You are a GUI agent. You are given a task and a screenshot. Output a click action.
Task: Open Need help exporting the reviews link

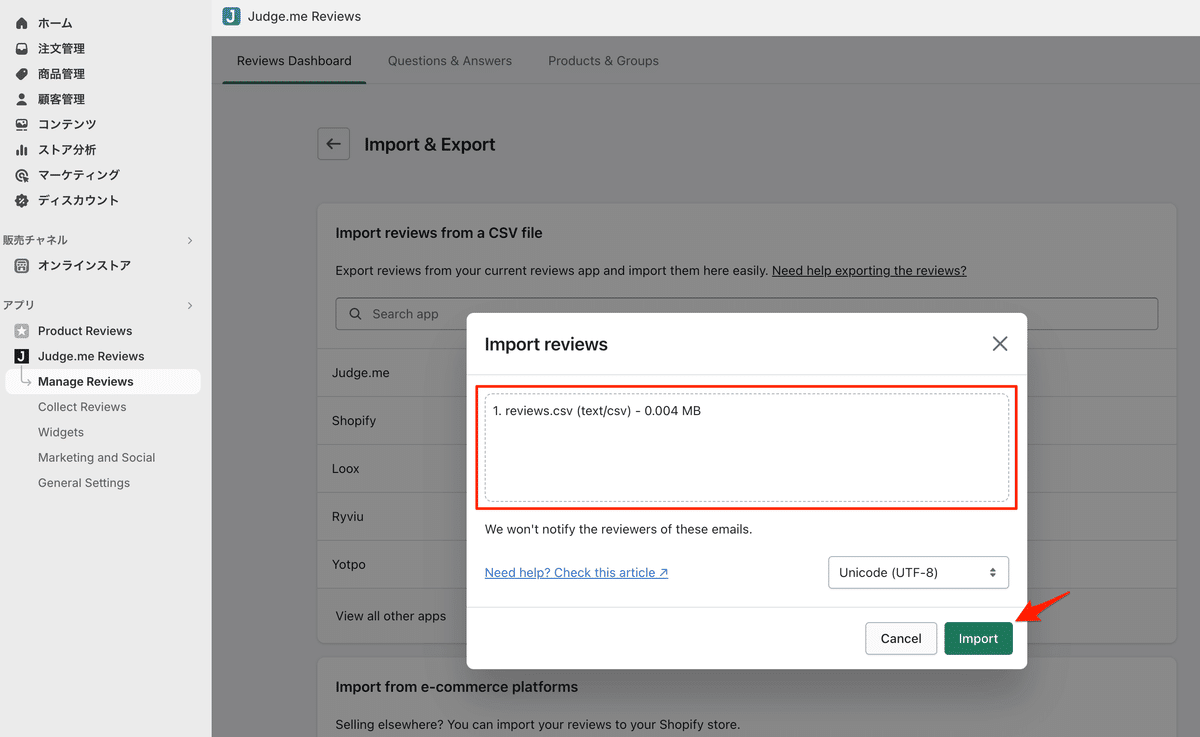869,271
